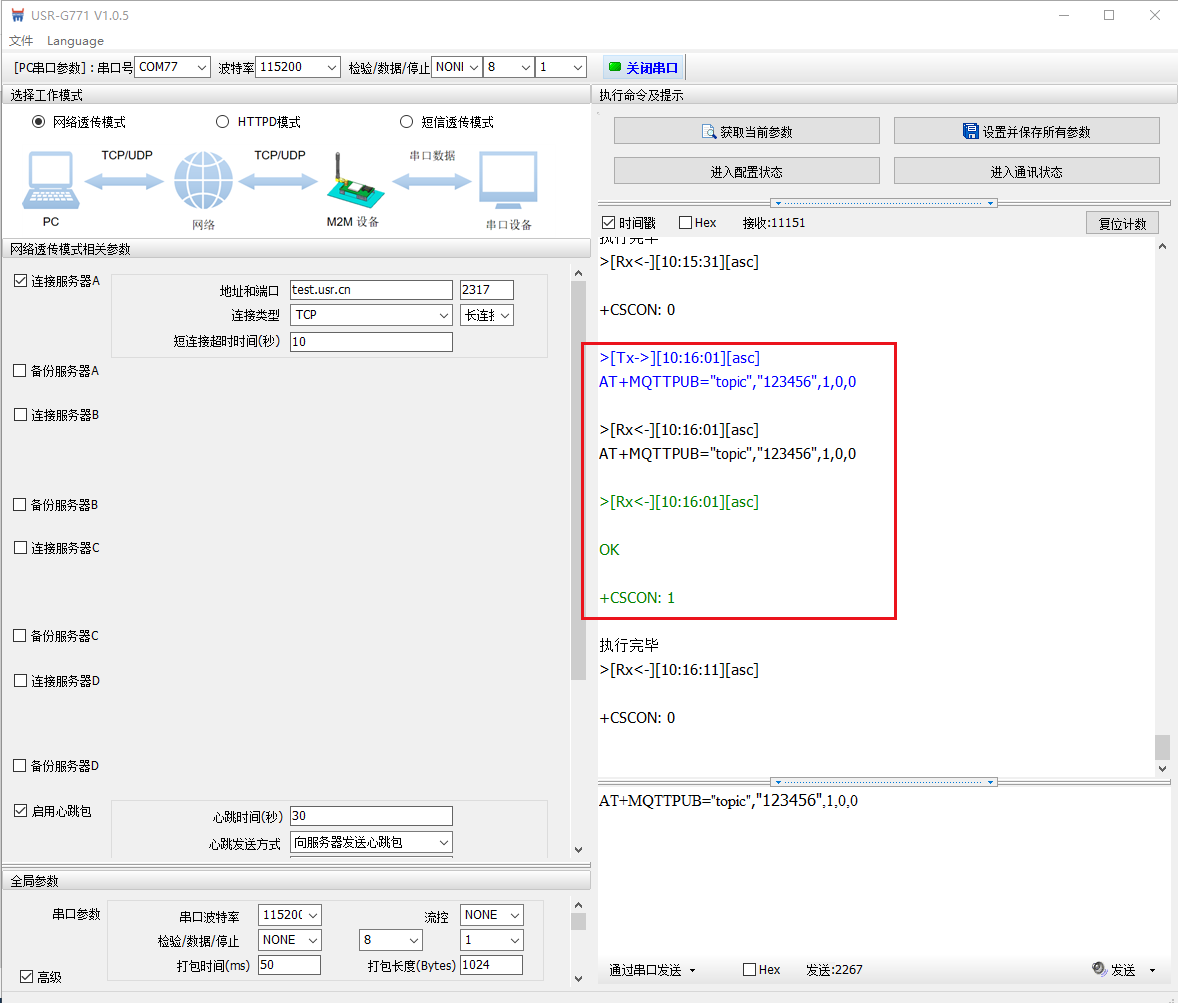
Task: Click the serial device monitor icon
Action: tap(508, 181)
